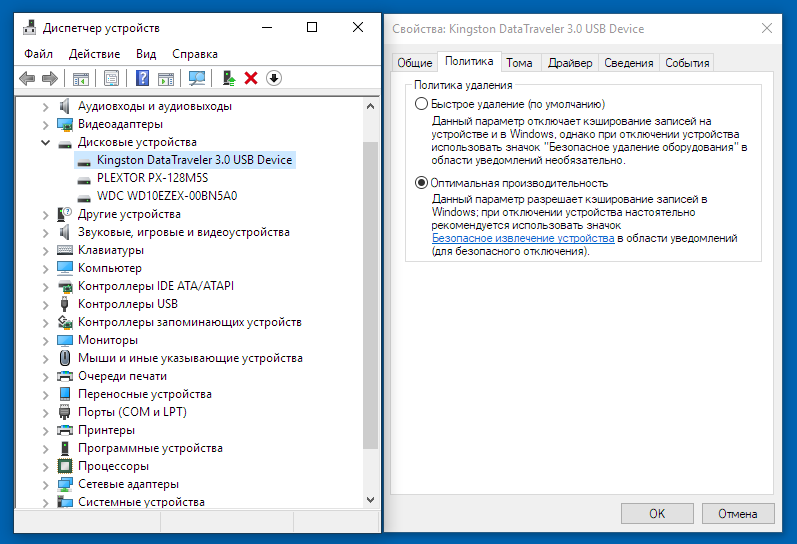Click the Device Manager title bar icon
The height and width of the screenshot is (544, 797).
point(29,27)
